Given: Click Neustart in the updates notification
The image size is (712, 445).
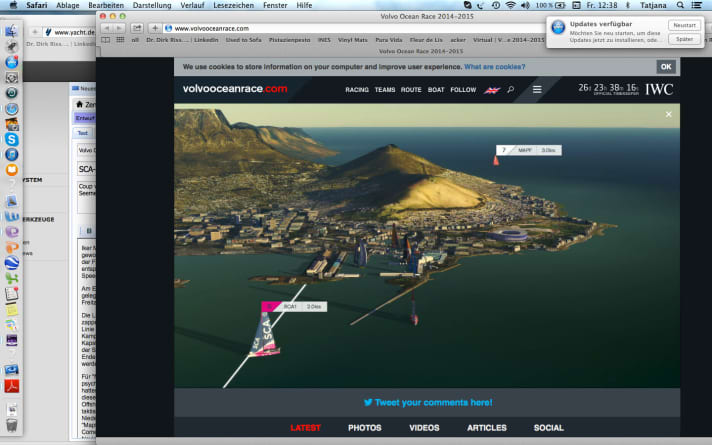Looking at the screenshot, I should tap(684, 25).
